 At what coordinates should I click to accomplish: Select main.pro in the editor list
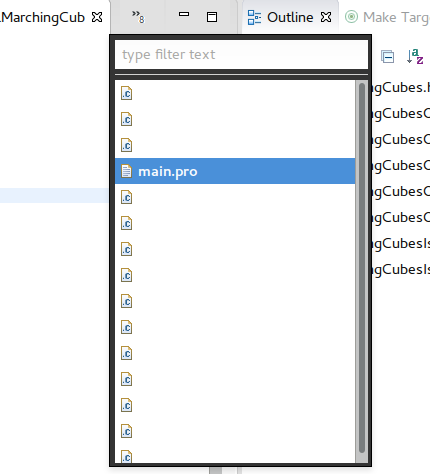235,171
